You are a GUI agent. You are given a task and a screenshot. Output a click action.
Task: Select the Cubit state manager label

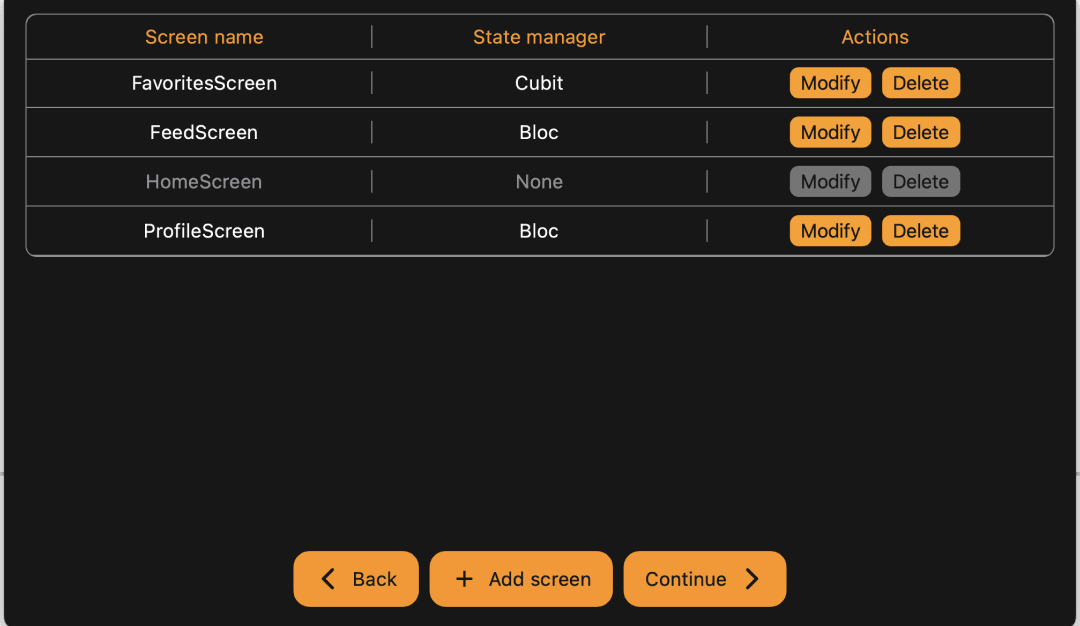pyautogui.click(x=539, y=83)
